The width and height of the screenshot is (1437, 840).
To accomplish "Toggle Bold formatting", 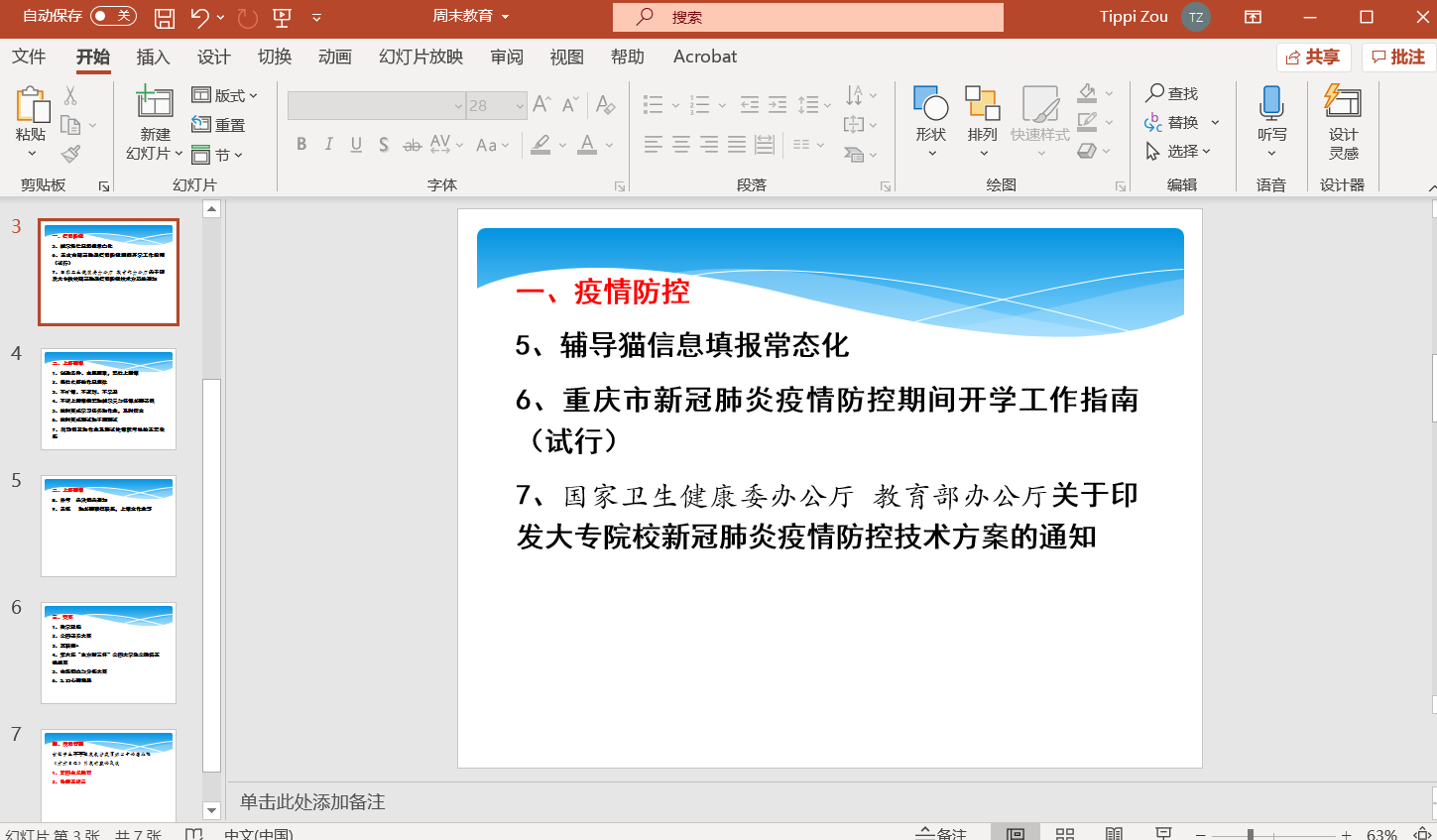I will [x=301, y=145].
